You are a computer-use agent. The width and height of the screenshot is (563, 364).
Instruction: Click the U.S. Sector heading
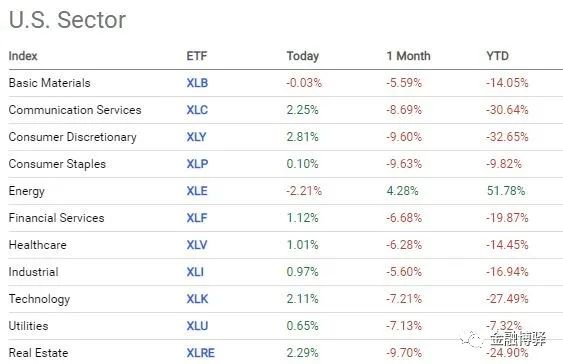coord(67,20)
